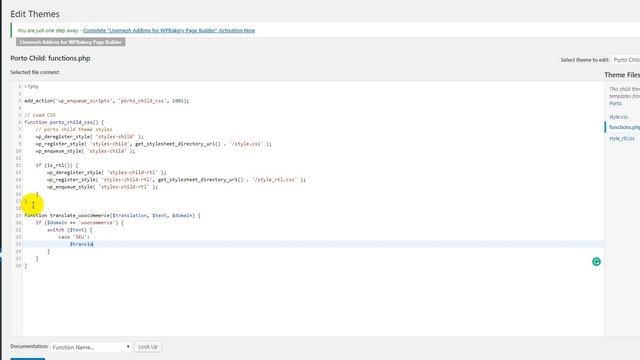Click the line "case 'SKU':"

coord(73,237)
